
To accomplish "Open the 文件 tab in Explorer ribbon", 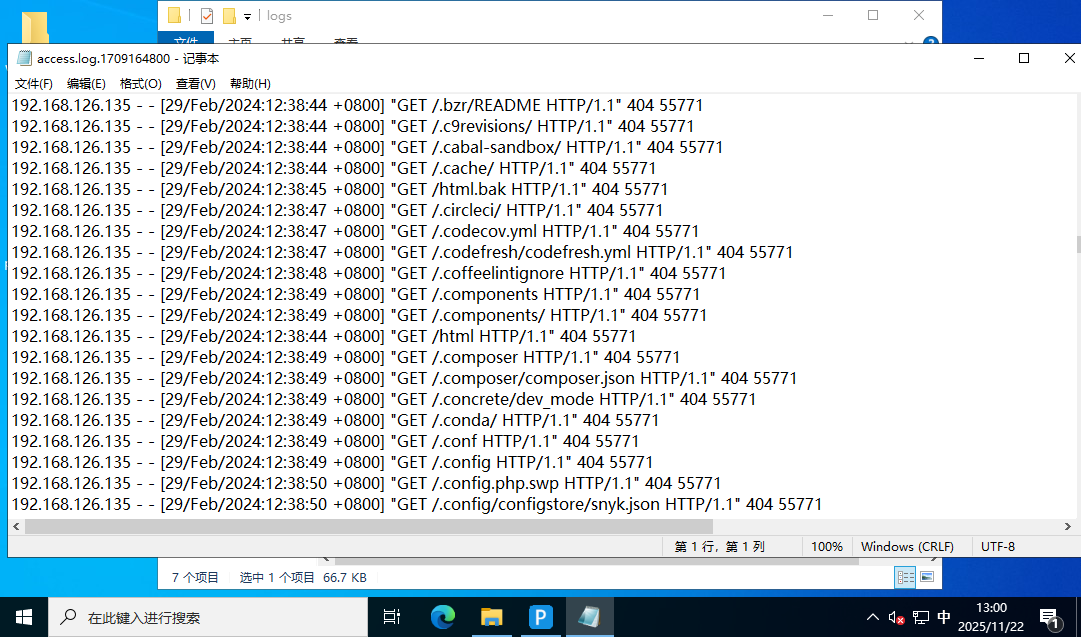I will 186,39.
